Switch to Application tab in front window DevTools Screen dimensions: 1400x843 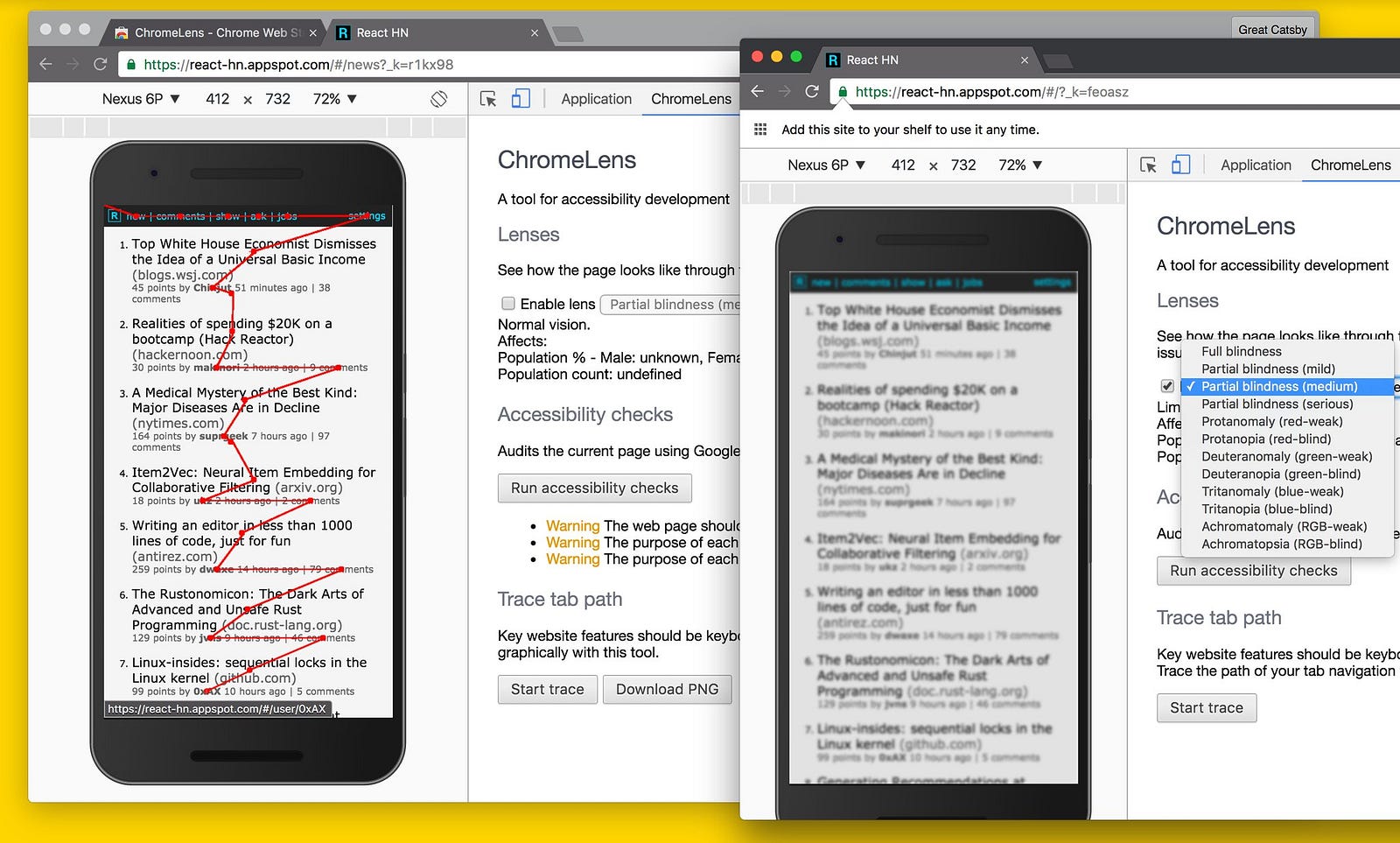pyautogui.click(x=1256, y=165)
